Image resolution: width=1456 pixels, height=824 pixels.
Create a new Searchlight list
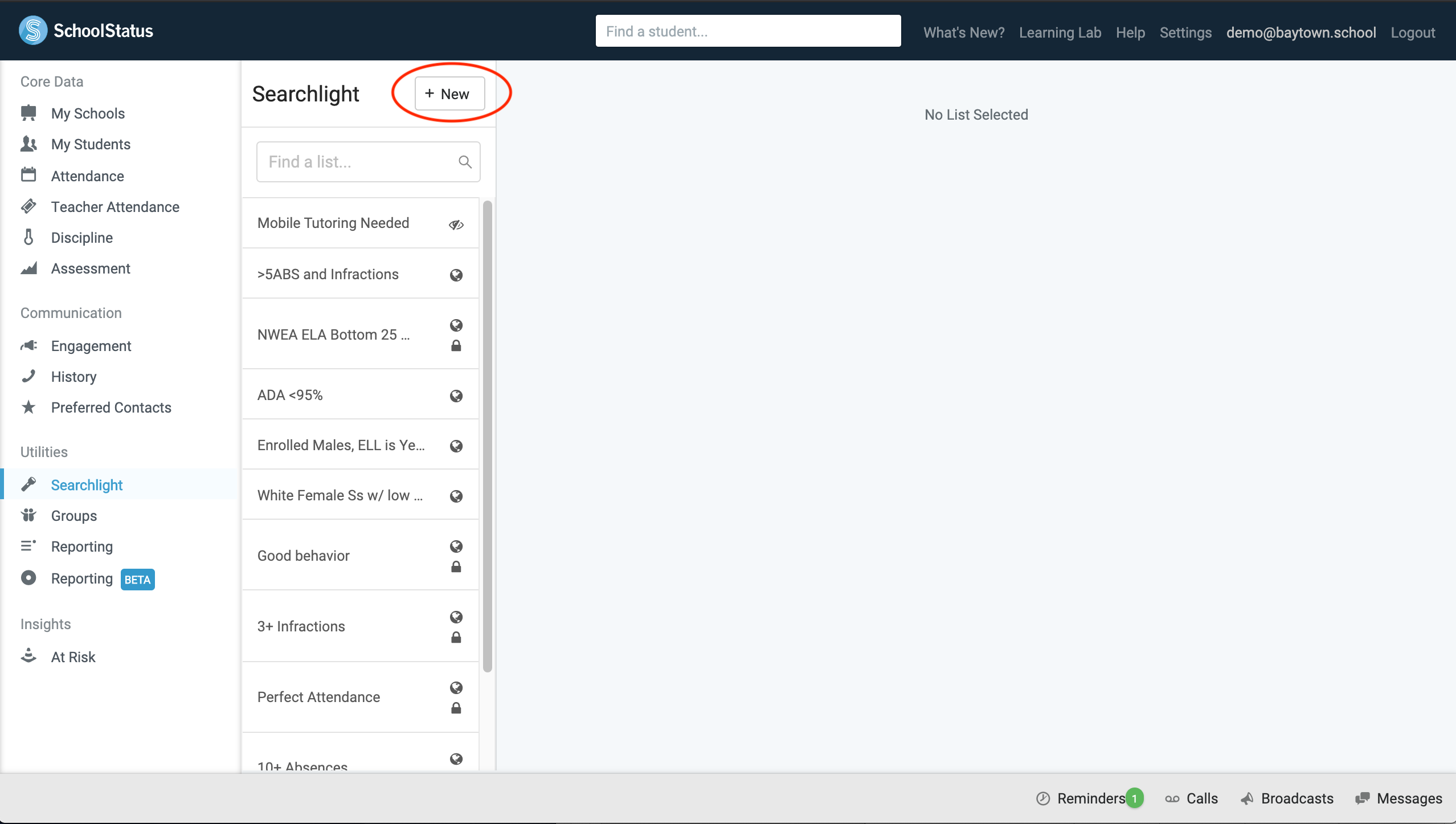(450, 93)
